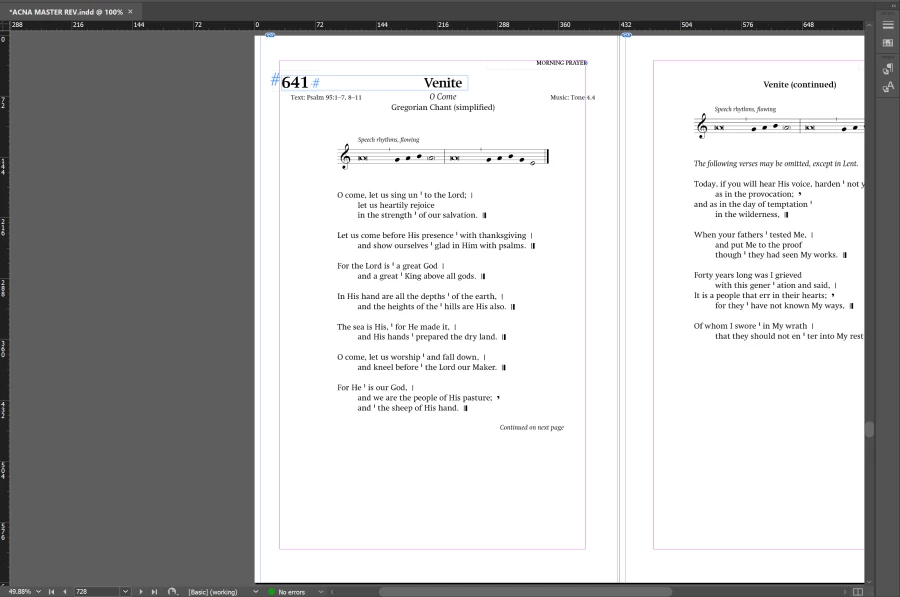Screen dimensions: 900x597
Task: Click the vertical scrollbar thumb
Action: pos(869,429)
